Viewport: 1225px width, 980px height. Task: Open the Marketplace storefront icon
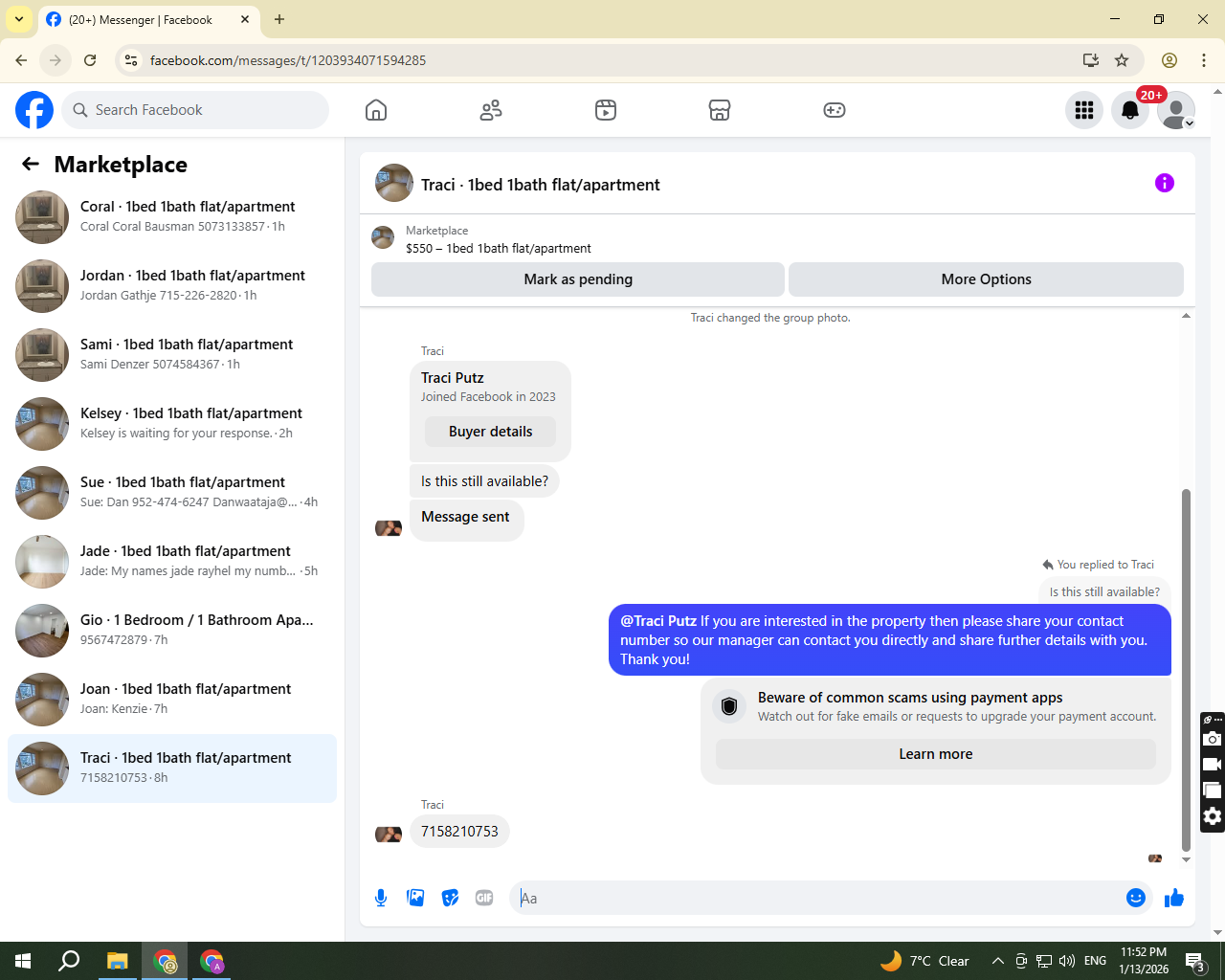coord(720,110)
